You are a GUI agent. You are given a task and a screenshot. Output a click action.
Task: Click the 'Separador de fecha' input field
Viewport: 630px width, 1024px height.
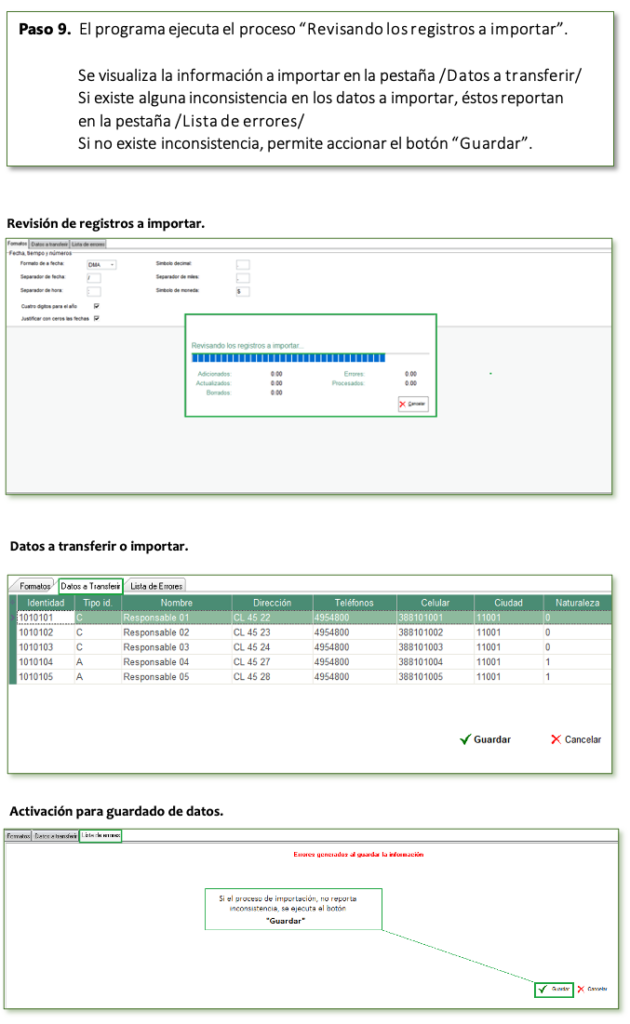(94, 278)
